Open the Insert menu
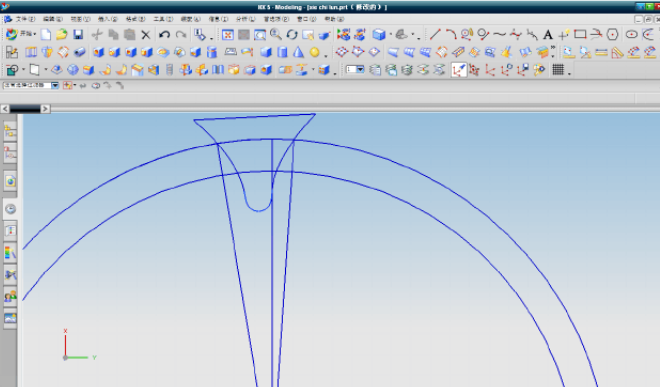Image resolution: width=660 pixels, height=387 pixels. [x=107, y=19]
